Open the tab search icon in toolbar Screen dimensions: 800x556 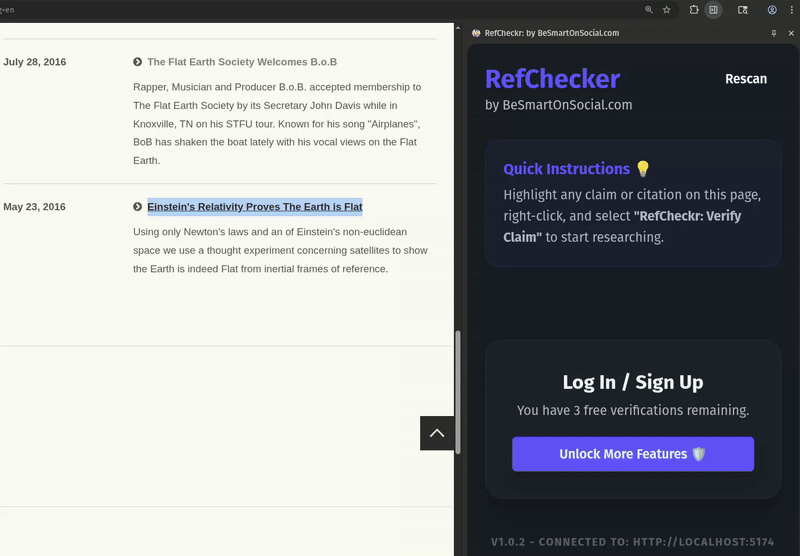[743, 10]
